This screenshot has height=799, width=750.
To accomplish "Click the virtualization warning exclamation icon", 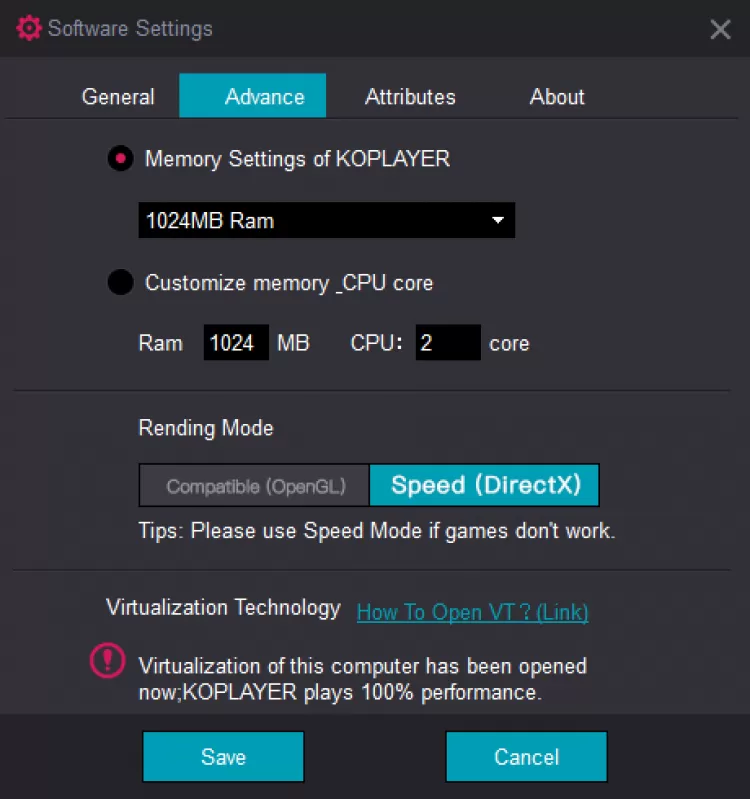I will (108, 661).
